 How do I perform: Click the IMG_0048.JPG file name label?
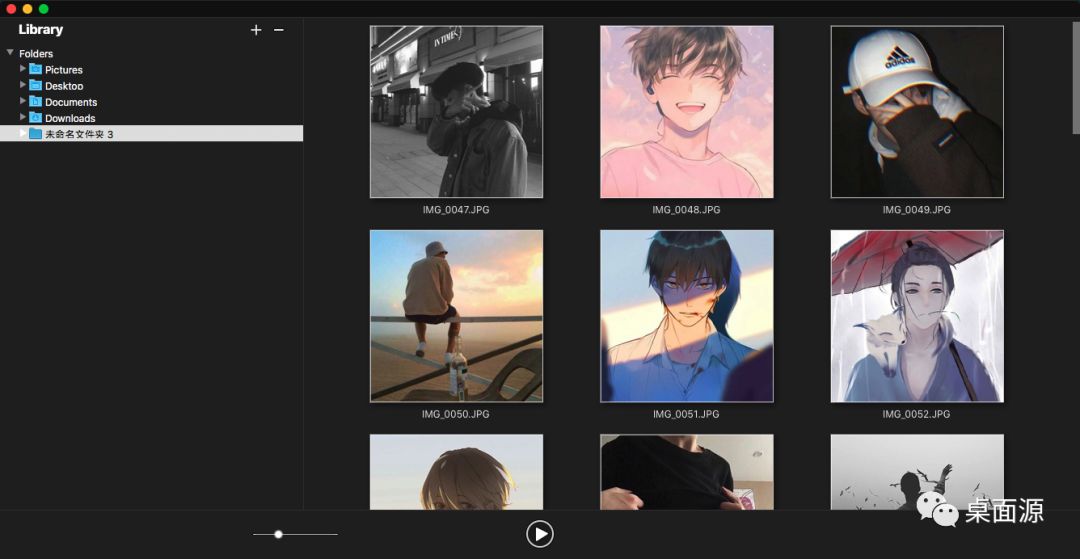coord(686,210)
